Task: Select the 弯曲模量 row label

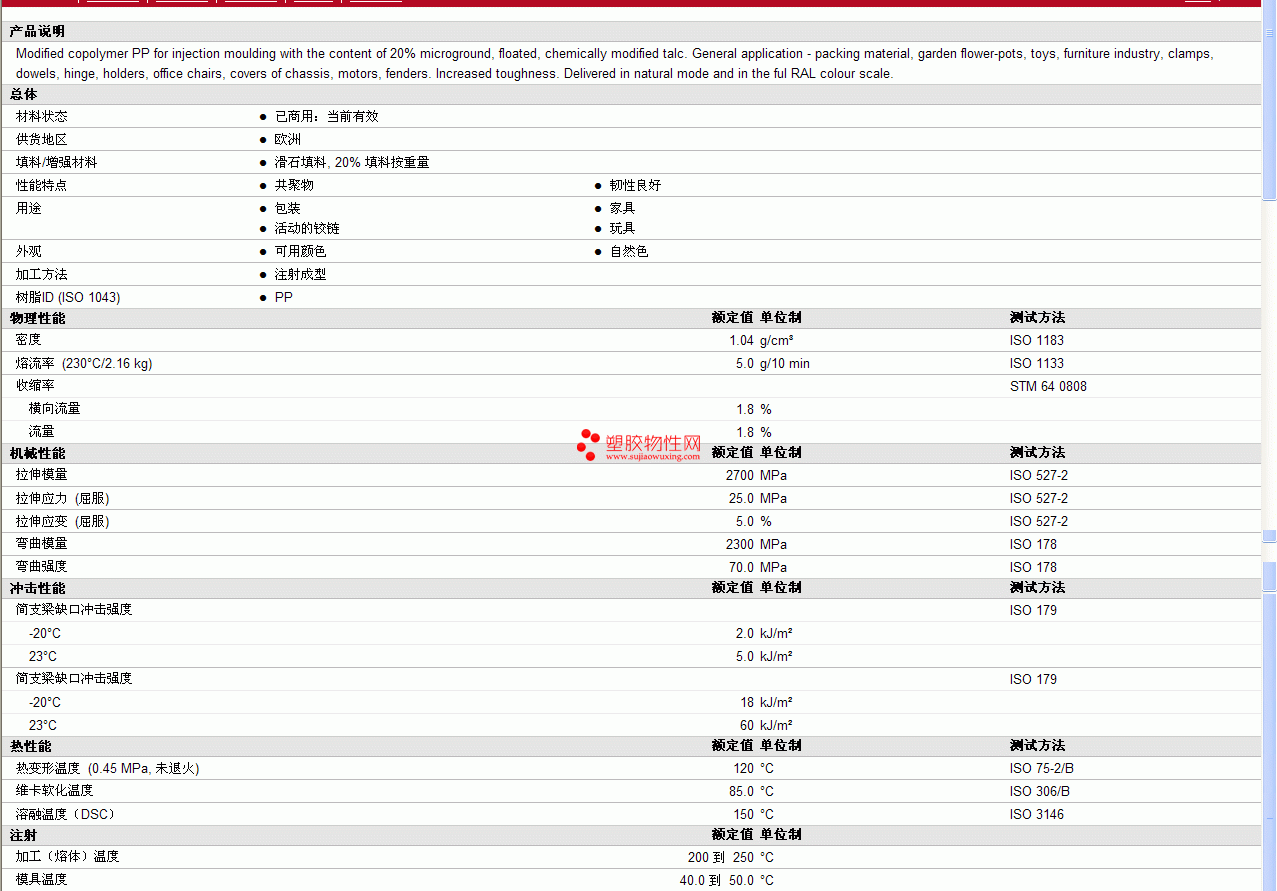Action: coord(42,544)
